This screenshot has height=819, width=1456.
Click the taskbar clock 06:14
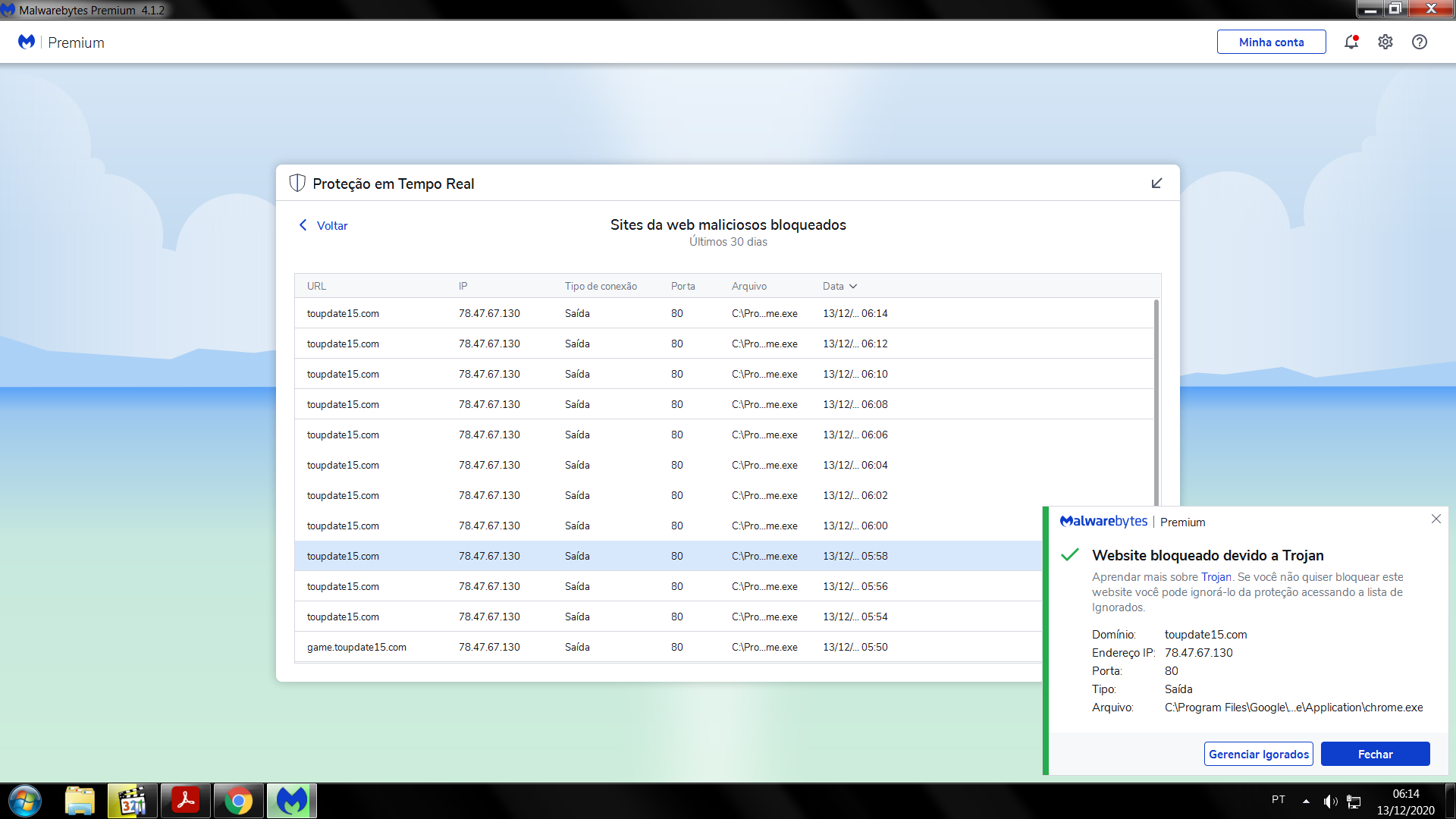pos(1406,793)
